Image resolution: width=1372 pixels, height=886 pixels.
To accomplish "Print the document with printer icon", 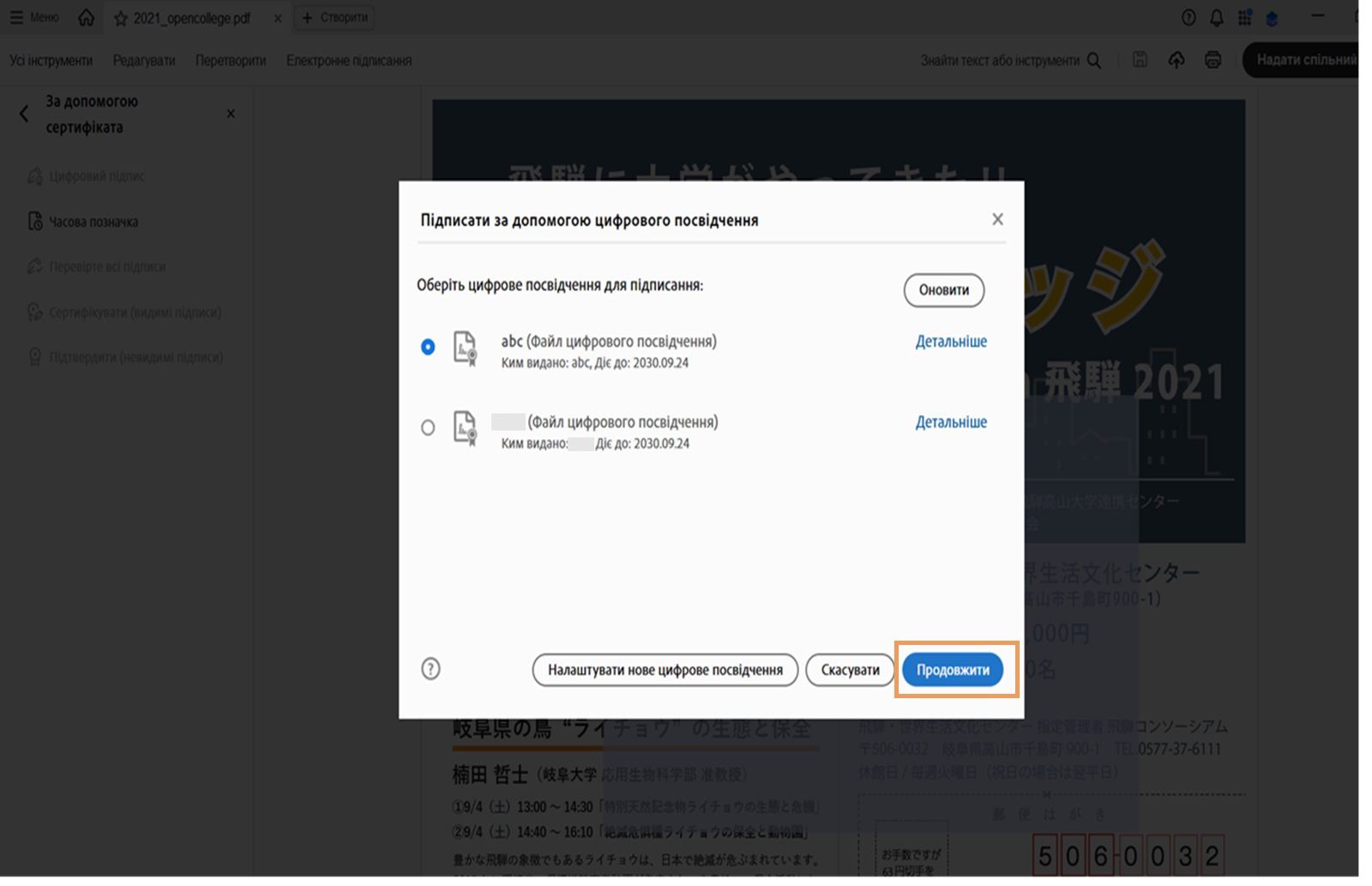I will pos(1213,60).
